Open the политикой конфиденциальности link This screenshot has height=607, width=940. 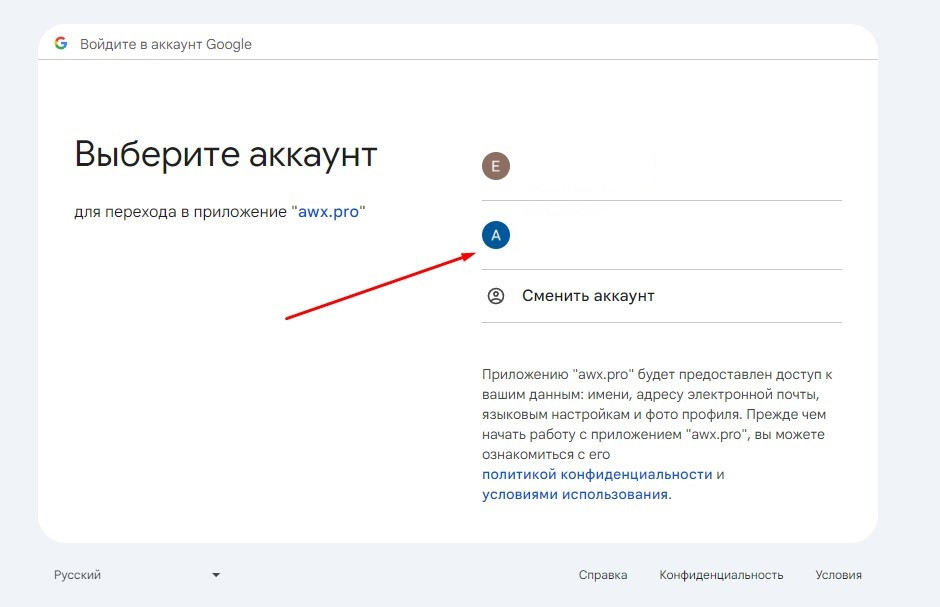pyautogui.click(x=597, y=474)
